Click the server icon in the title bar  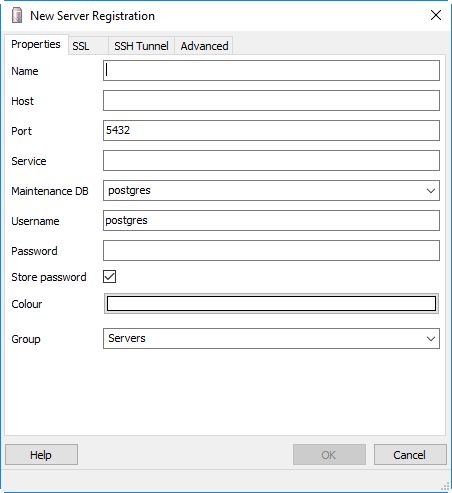coord(17,16)
